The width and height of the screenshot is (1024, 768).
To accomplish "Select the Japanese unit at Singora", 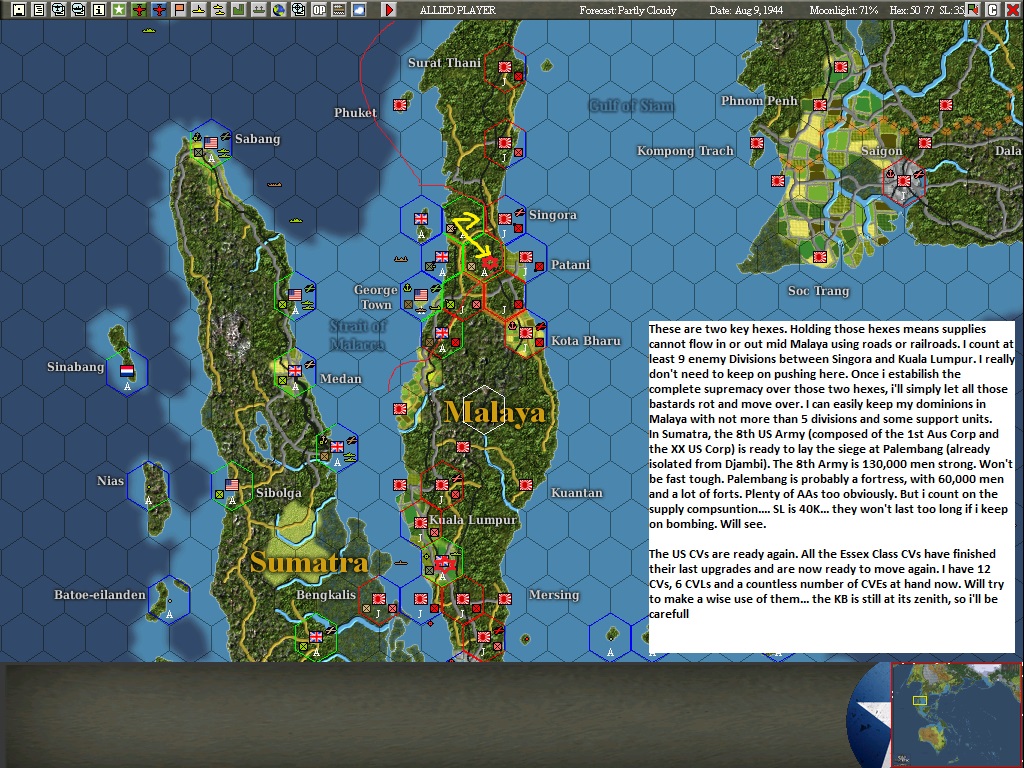I will click(505, 219).
